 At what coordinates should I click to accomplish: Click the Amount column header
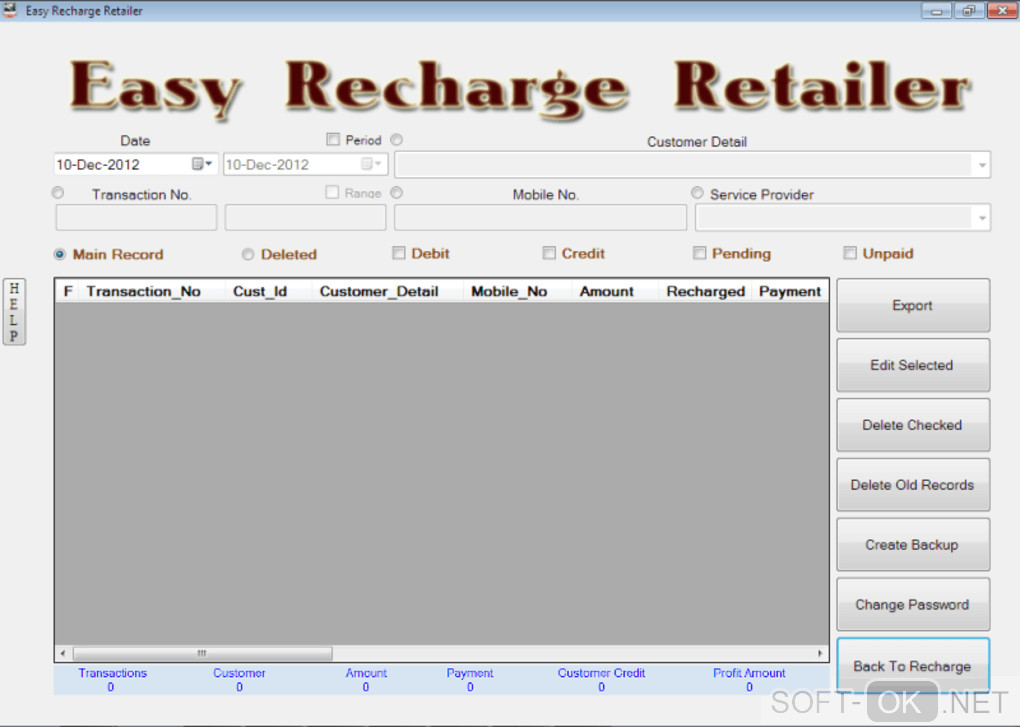(x=606, y=292)
